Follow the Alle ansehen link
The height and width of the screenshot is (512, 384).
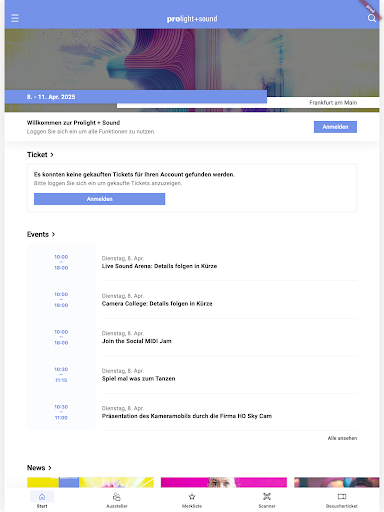point(342,438)
